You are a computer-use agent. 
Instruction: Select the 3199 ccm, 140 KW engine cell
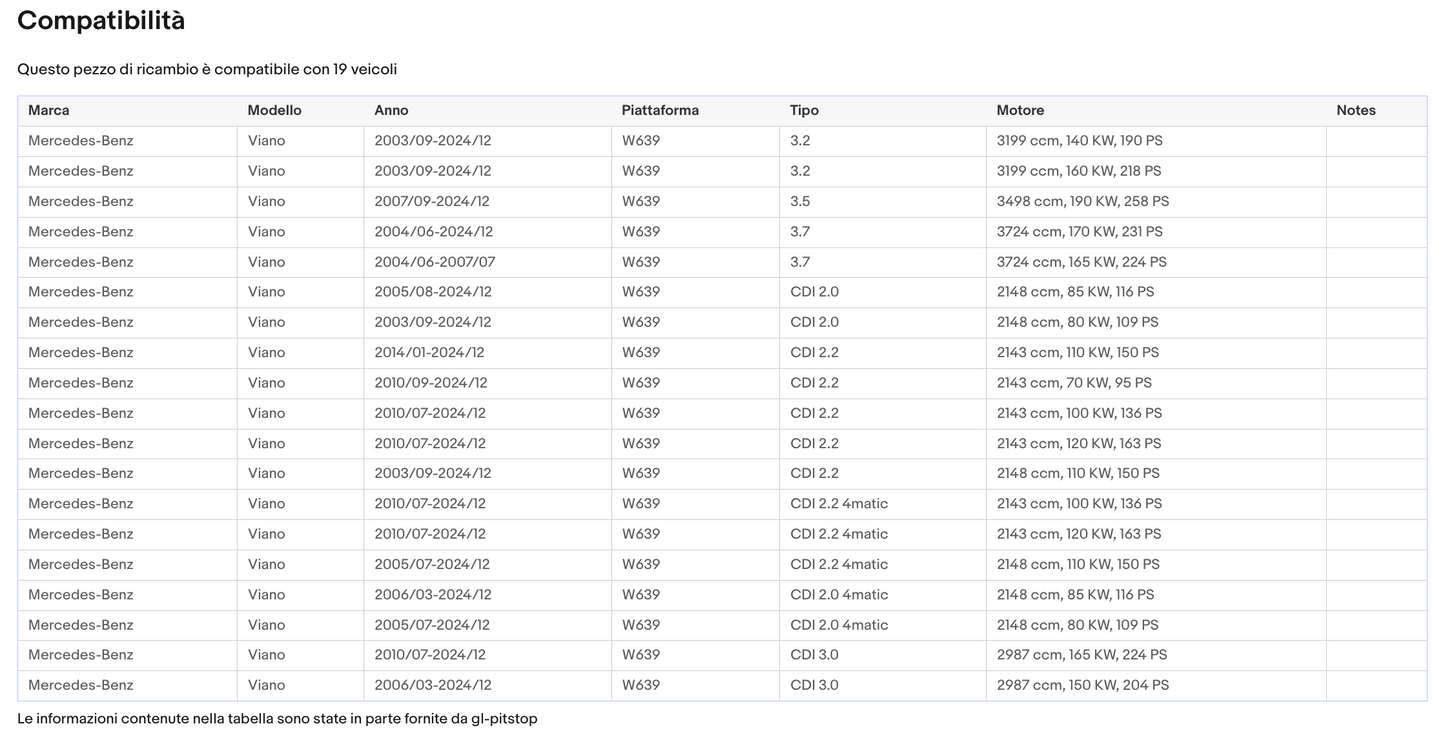click(x=1080, y=141)
